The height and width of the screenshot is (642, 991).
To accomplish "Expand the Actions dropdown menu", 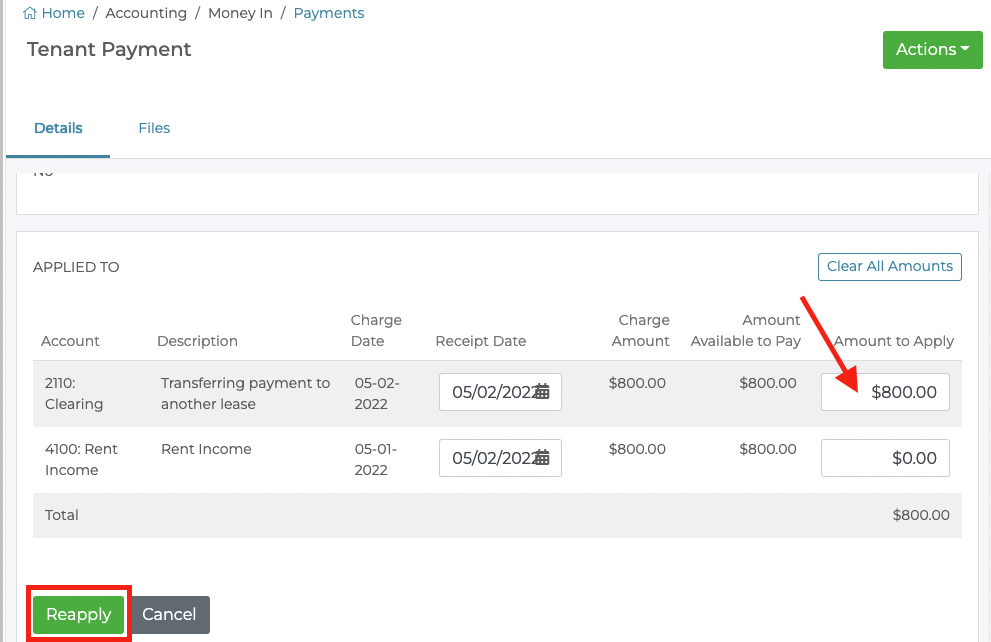I will [932, 49].
